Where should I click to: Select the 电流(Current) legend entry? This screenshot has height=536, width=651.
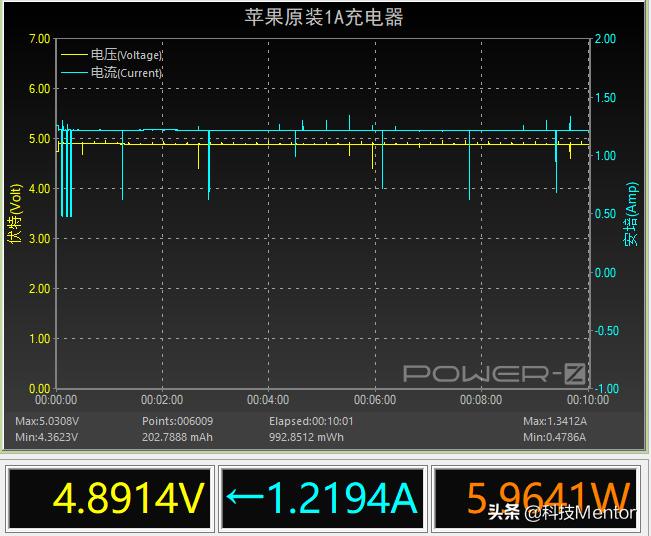pos(111,73)
